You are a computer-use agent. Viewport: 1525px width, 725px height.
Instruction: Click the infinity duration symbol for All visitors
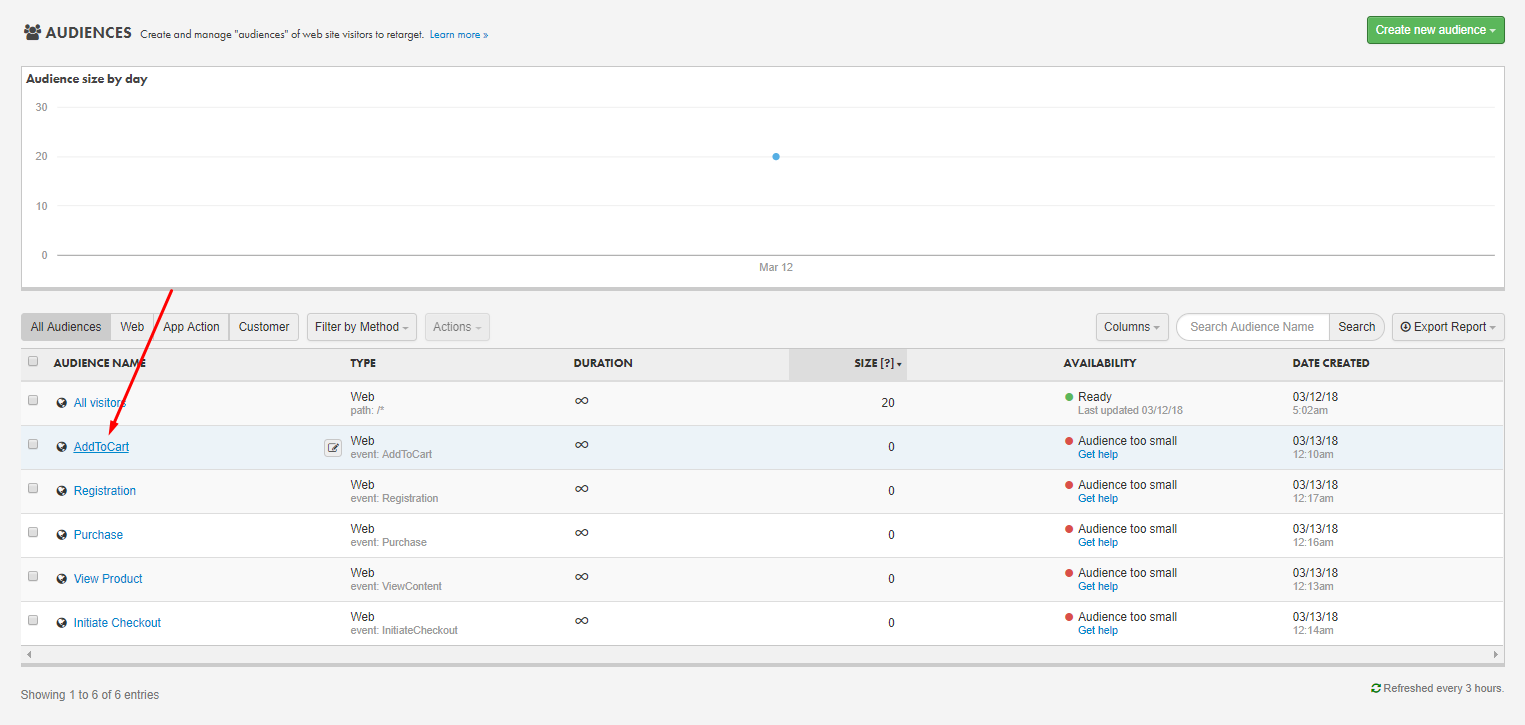coord(581,400)
